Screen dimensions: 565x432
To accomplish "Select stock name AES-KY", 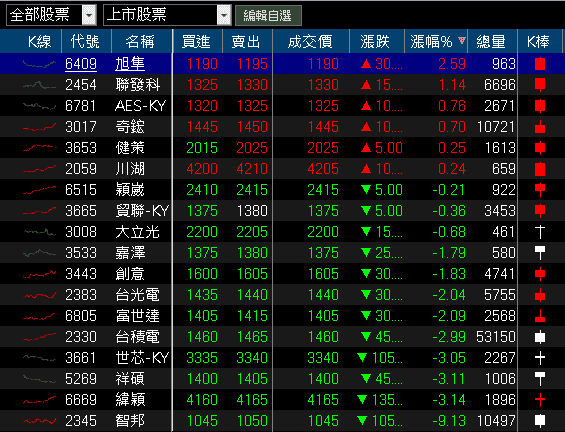I will coord(141,106).
